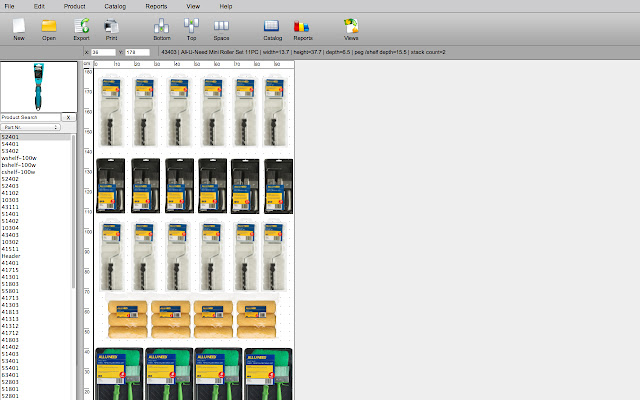This screenshot has width=640, height=400.
Task: Click the paint brush preview thumbnail
Action: pyautogui.click(x=39, y=87)
